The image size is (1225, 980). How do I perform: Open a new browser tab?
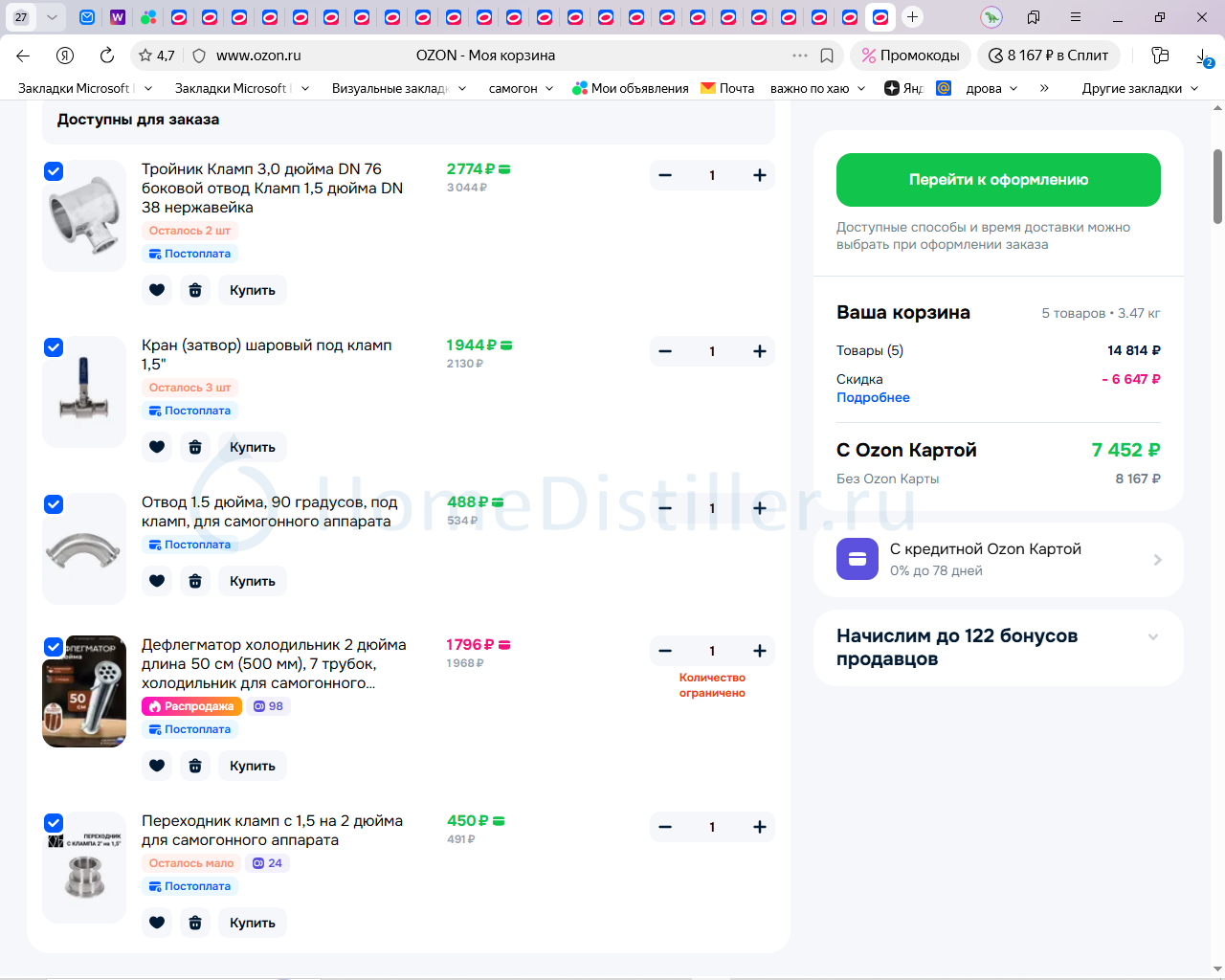coord(912,17)
